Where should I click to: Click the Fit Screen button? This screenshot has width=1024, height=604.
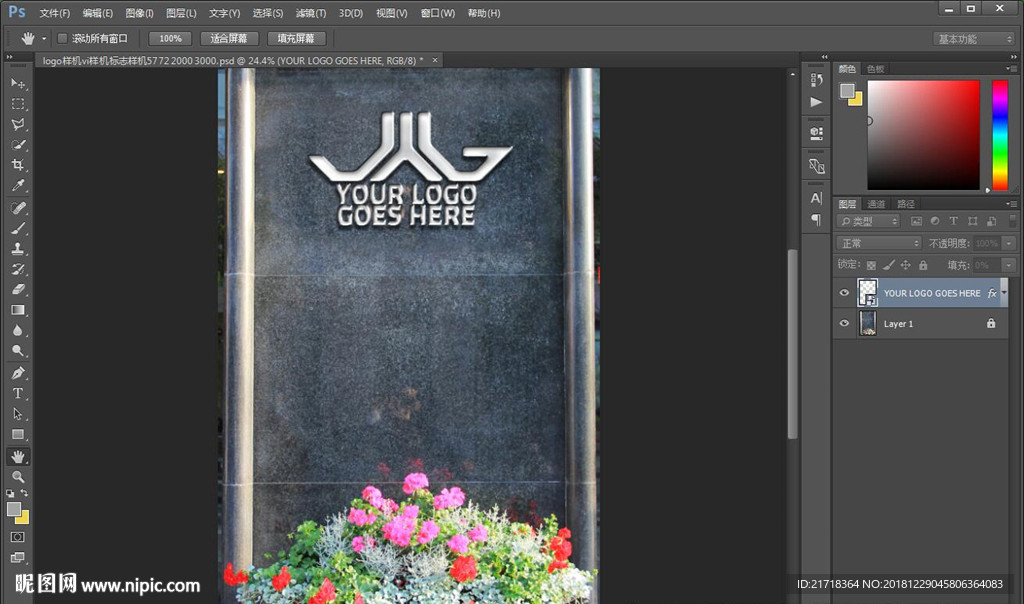[x=229, y=39]
